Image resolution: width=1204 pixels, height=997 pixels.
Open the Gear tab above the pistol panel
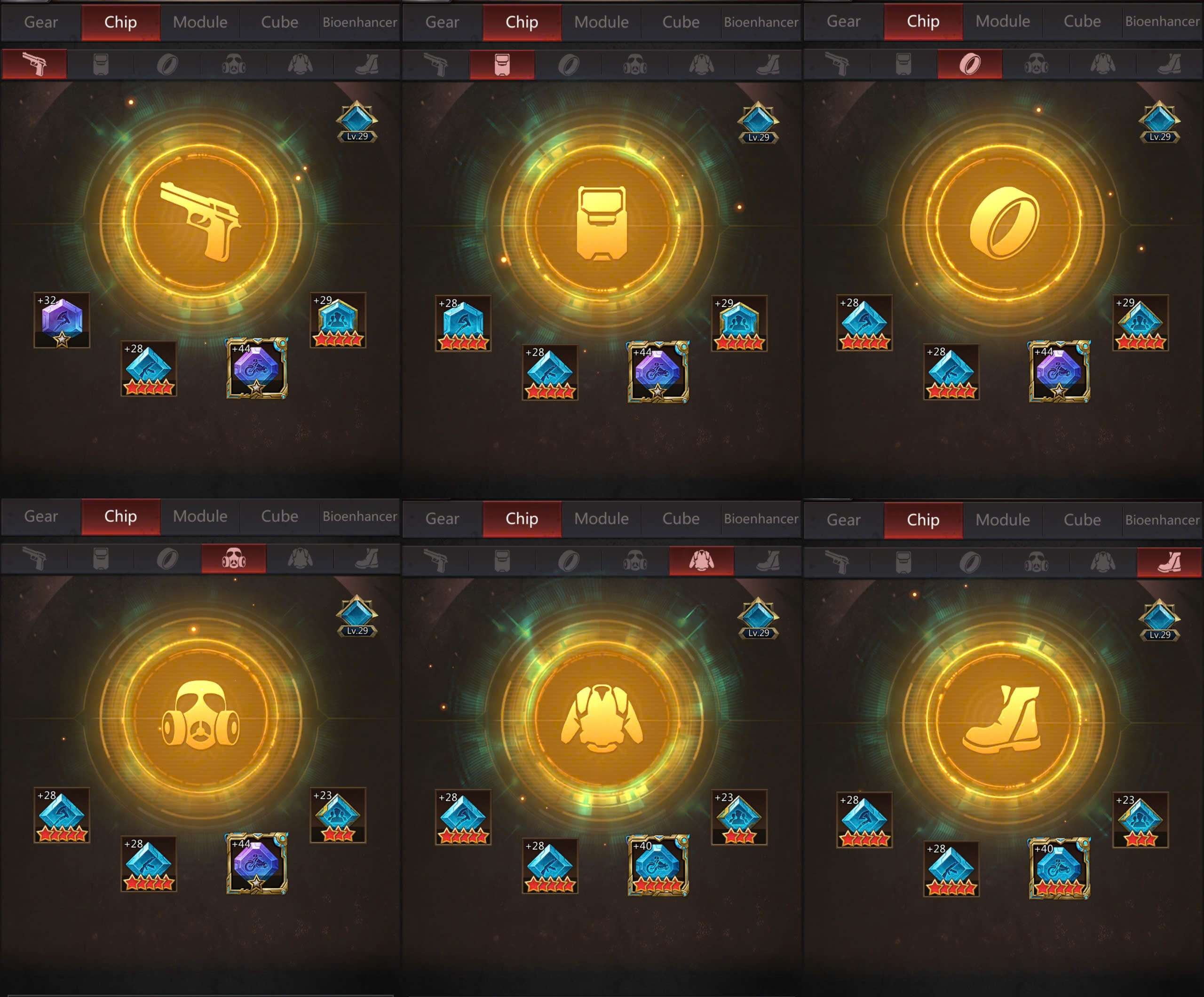click(x=41, y=23)
